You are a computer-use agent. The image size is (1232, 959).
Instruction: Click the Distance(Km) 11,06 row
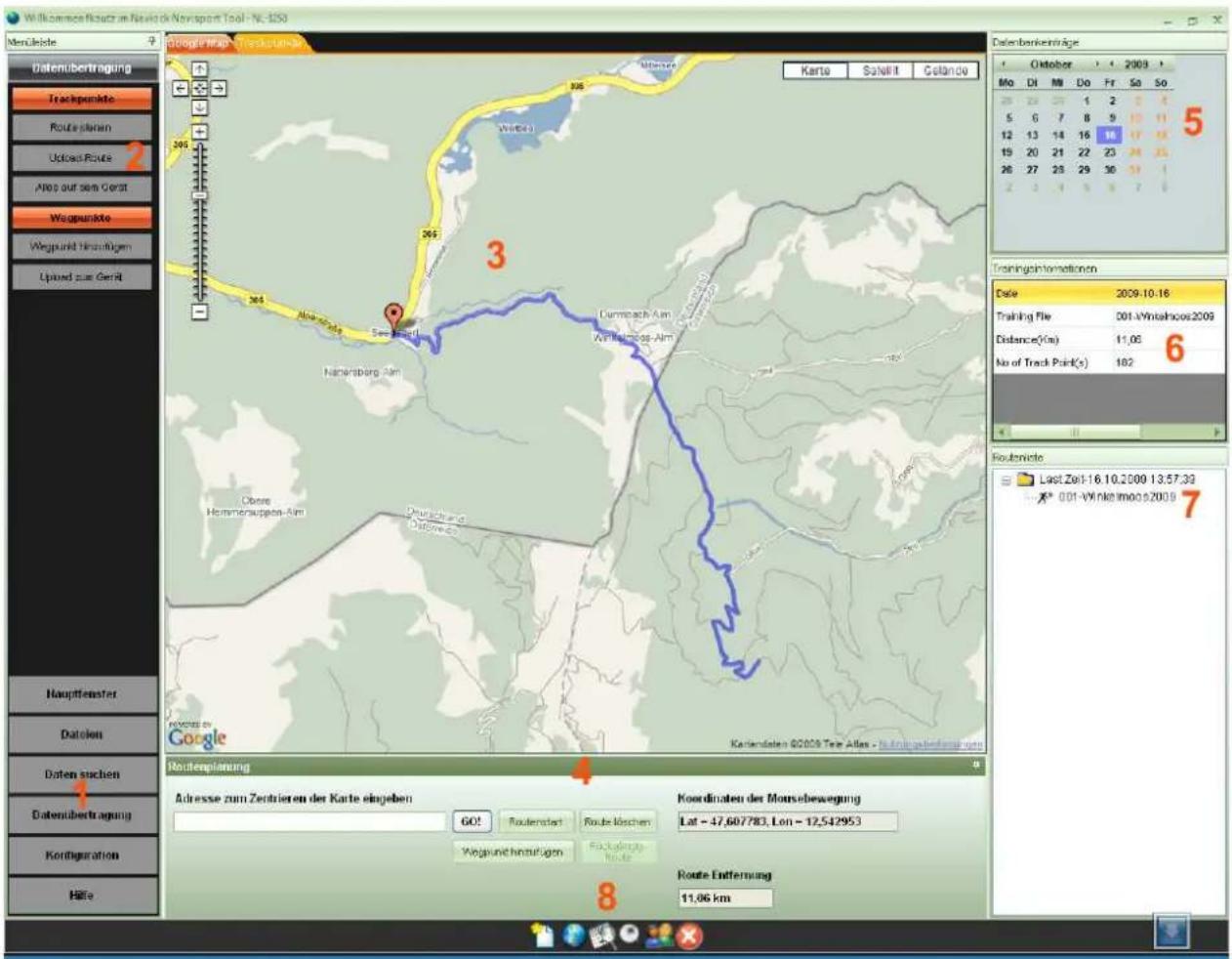click(1108, 339)
